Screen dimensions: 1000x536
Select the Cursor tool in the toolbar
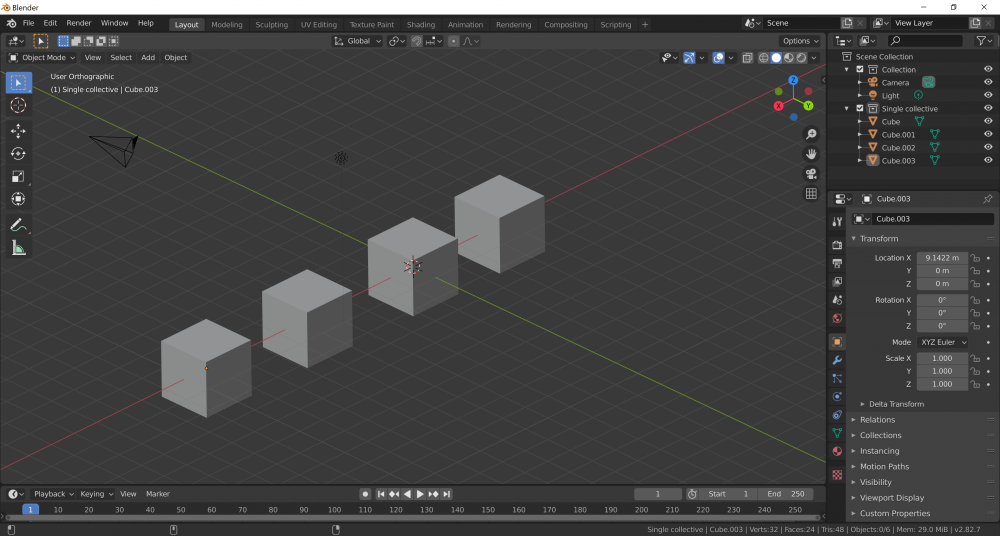pos(18,105)
